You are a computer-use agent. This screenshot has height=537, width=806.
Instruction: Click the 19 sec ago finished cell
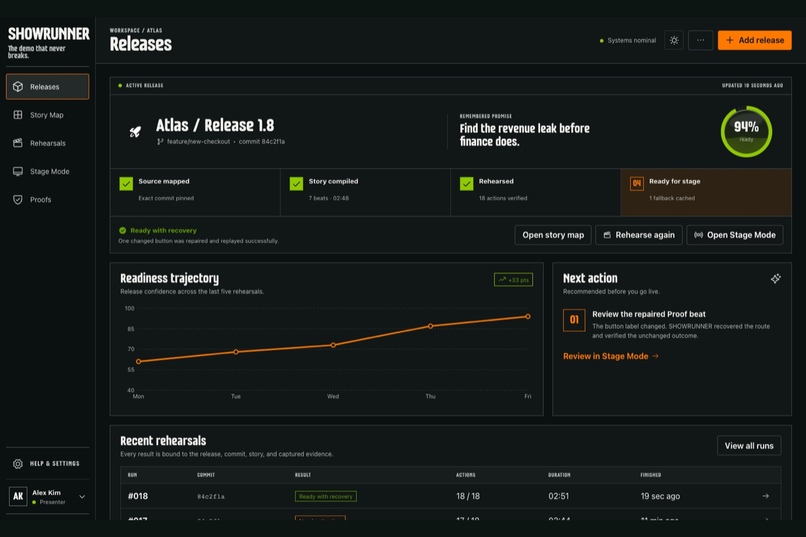click(660, 496)
